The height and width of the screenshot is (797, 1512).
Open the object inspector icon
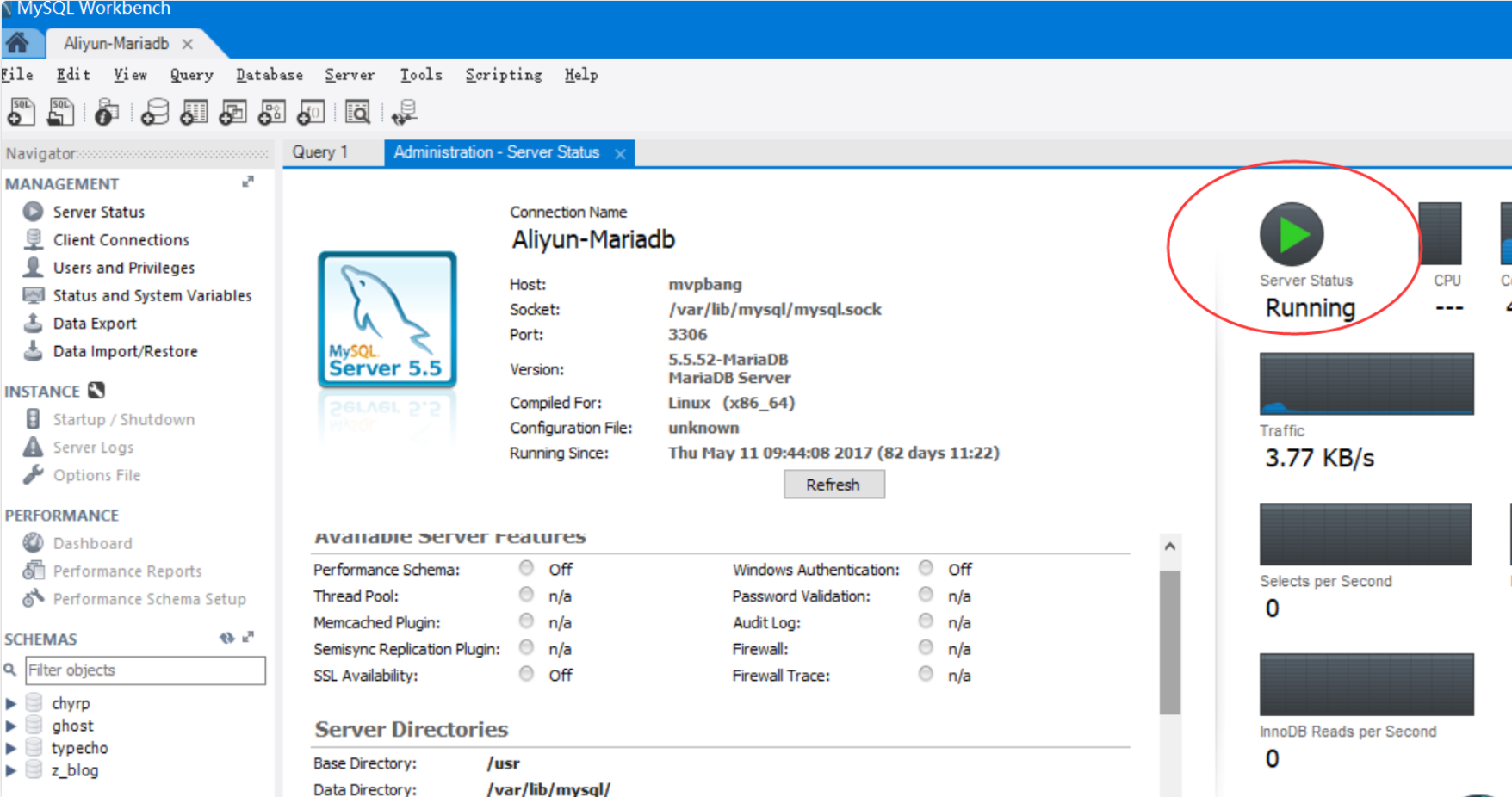click(107, 112)
